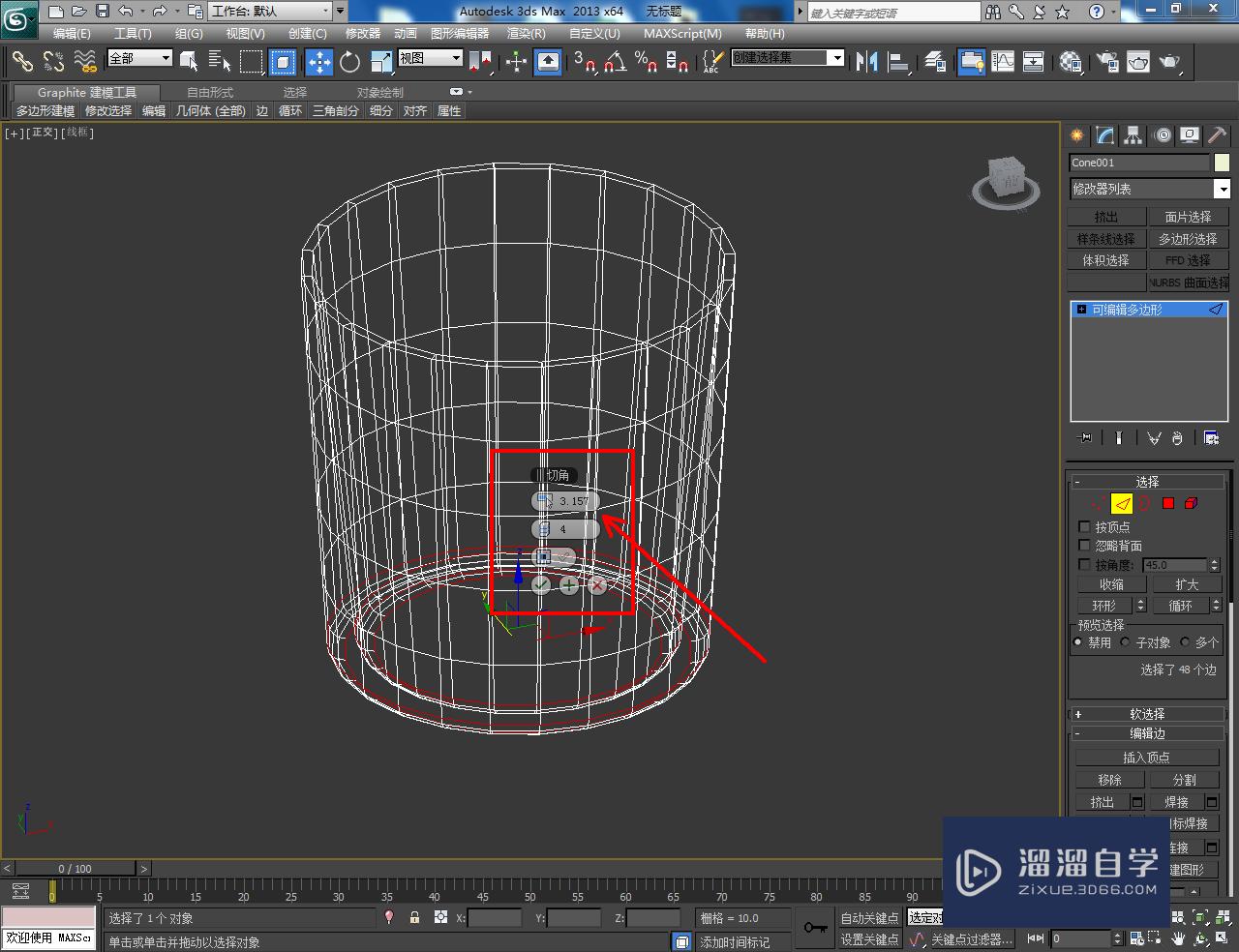Switch to the 自由形式 ribbon tab
This screenshot has height=952, width=1239.
210,93
